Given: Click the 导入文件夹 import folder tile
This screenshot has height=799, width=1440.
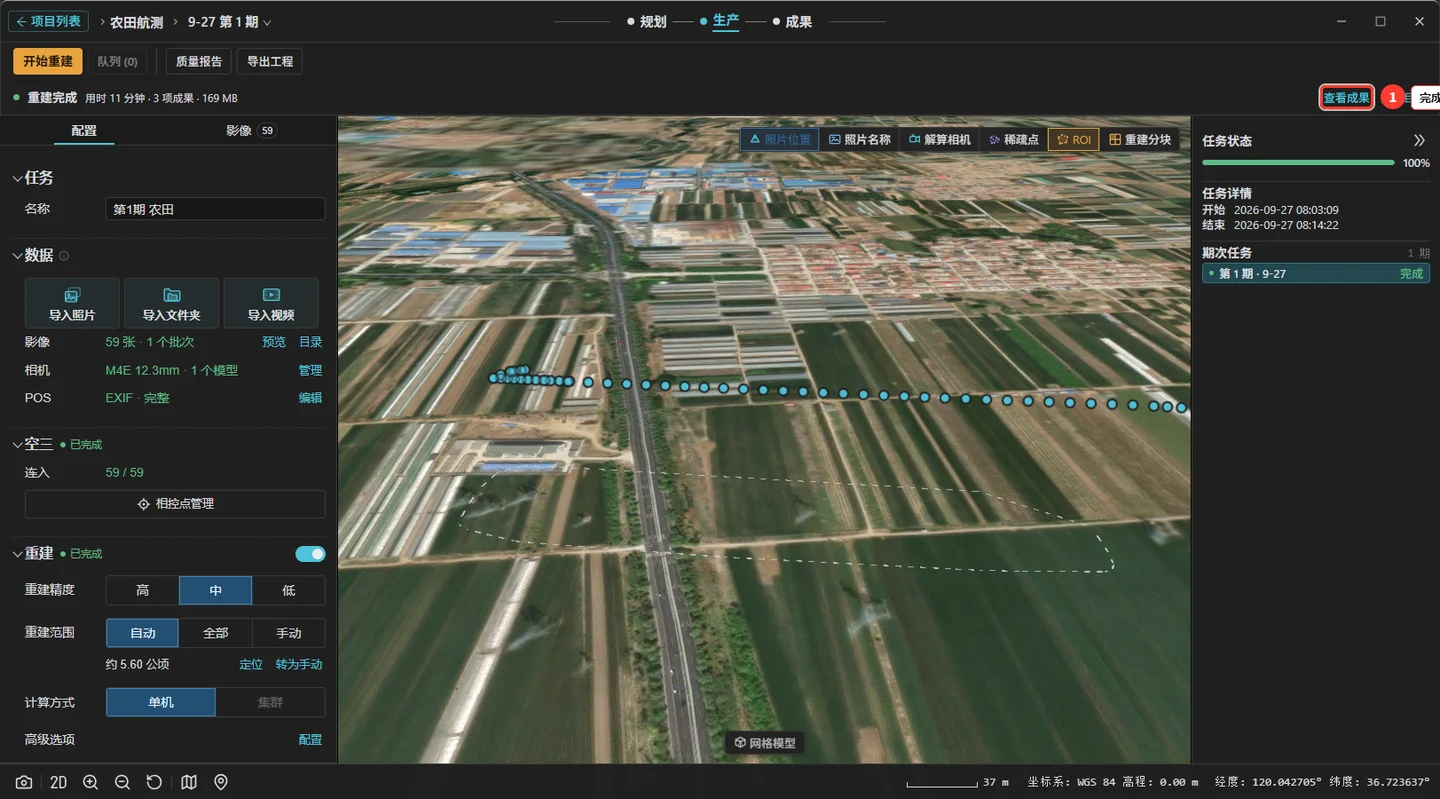Looking at the screenshot, I should click(x=171, y=303).
